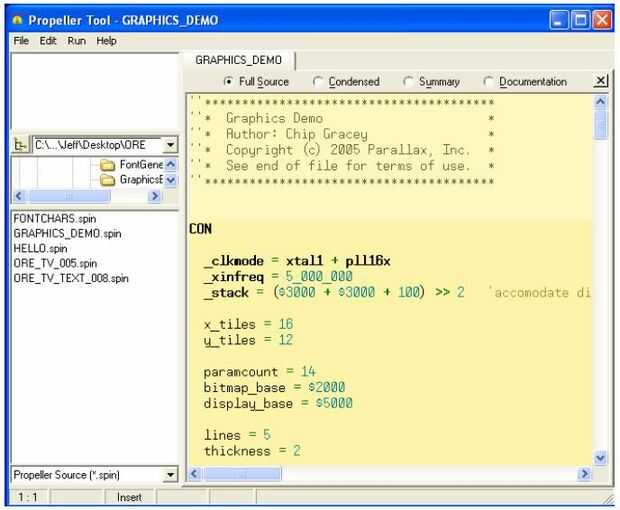Select the GRAPHICS_DEMO editor tab
The image size is (620, 510).
click(238, 60)
